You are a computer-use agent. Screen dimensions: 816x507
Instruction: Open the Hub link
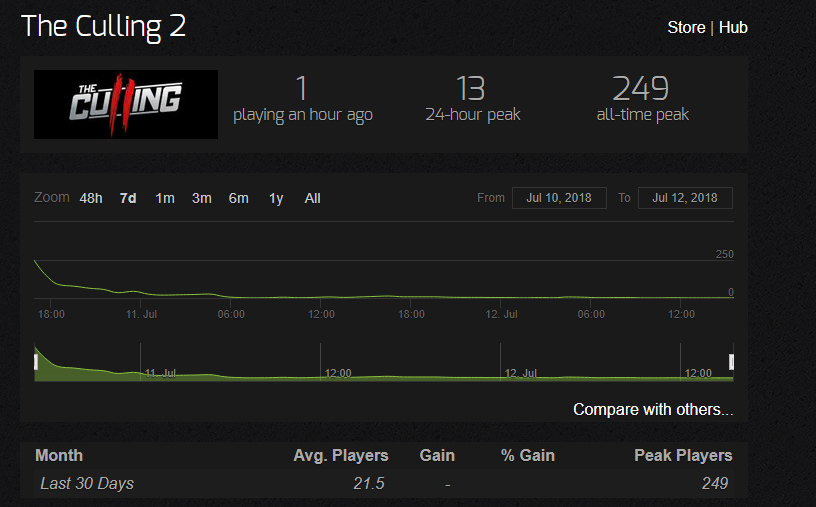click(x=733, y=28)
